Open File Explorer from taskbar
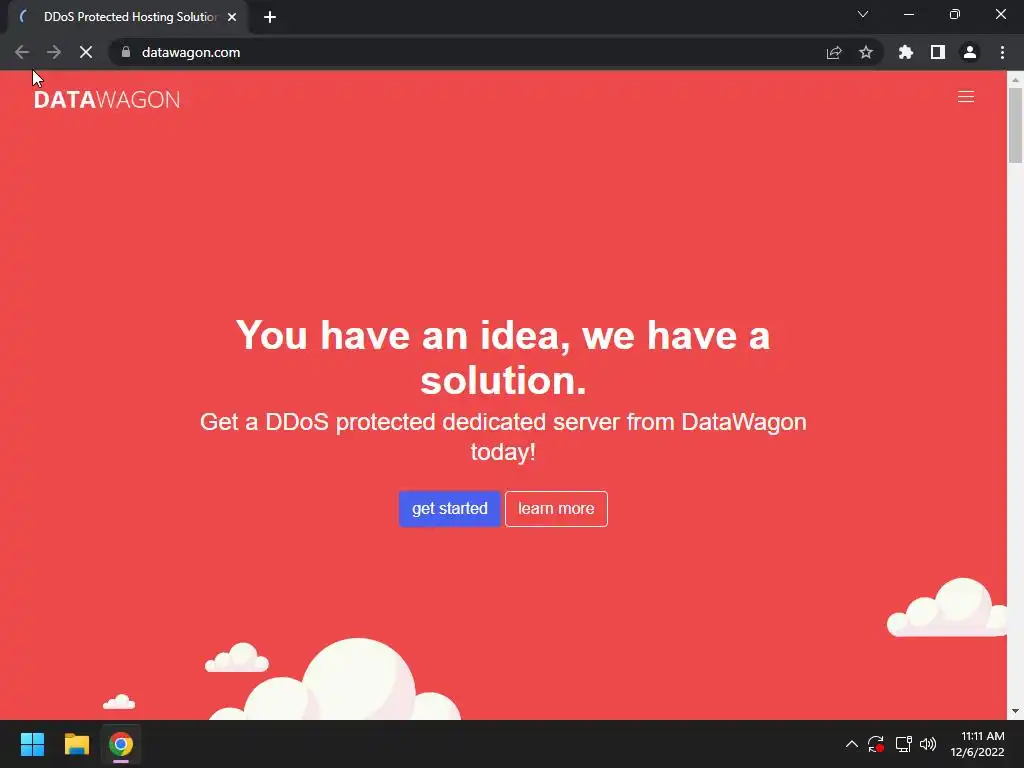The height and width of the screenshot is (768, 1024). tap(76, 744)
